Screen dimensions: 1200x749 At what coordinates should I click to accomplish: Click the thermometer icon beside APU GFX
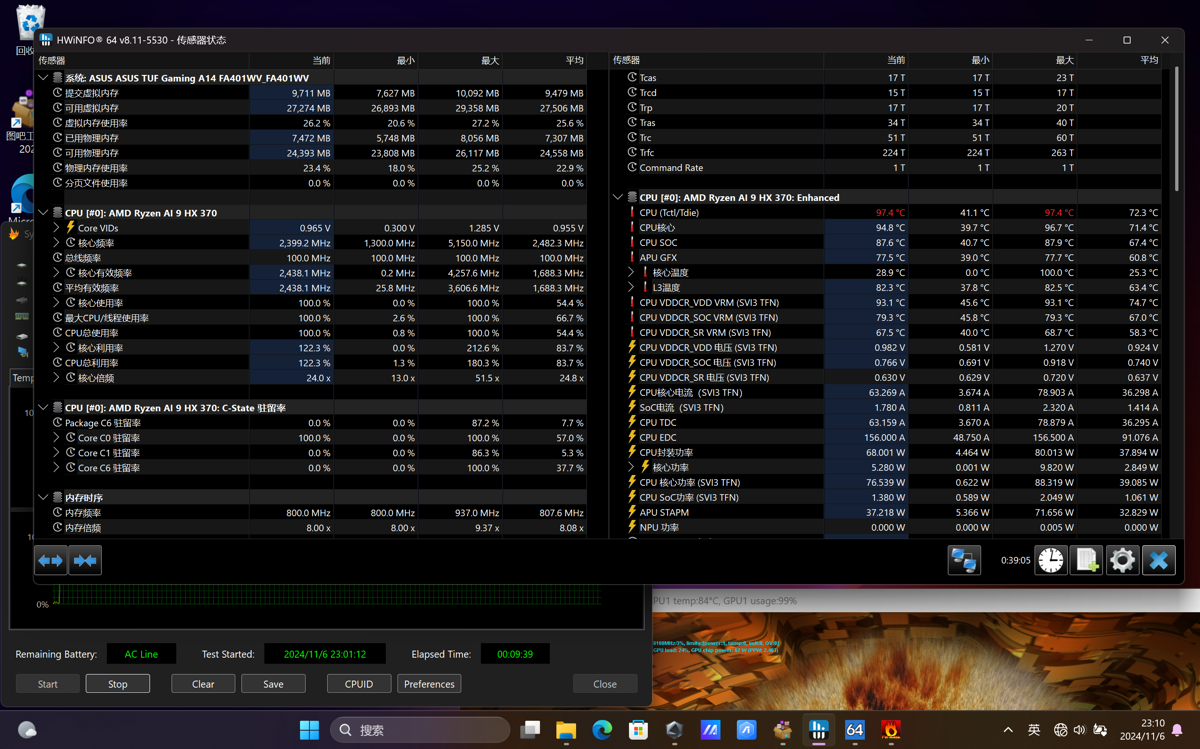[632, 258]
